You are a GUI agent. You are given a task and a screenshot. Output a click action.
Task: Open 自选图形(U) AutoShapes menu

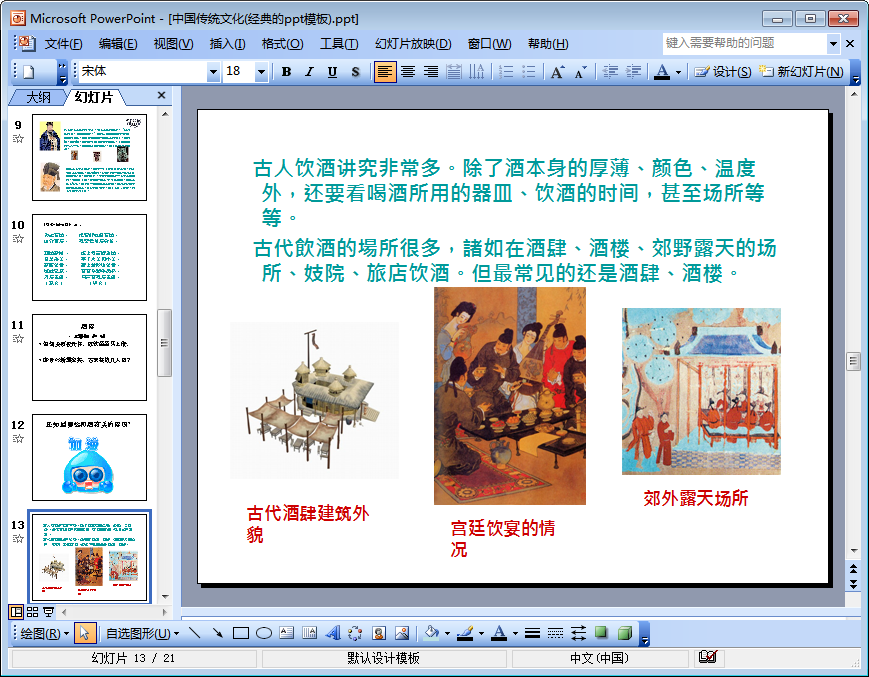click(x=142, y=633)
